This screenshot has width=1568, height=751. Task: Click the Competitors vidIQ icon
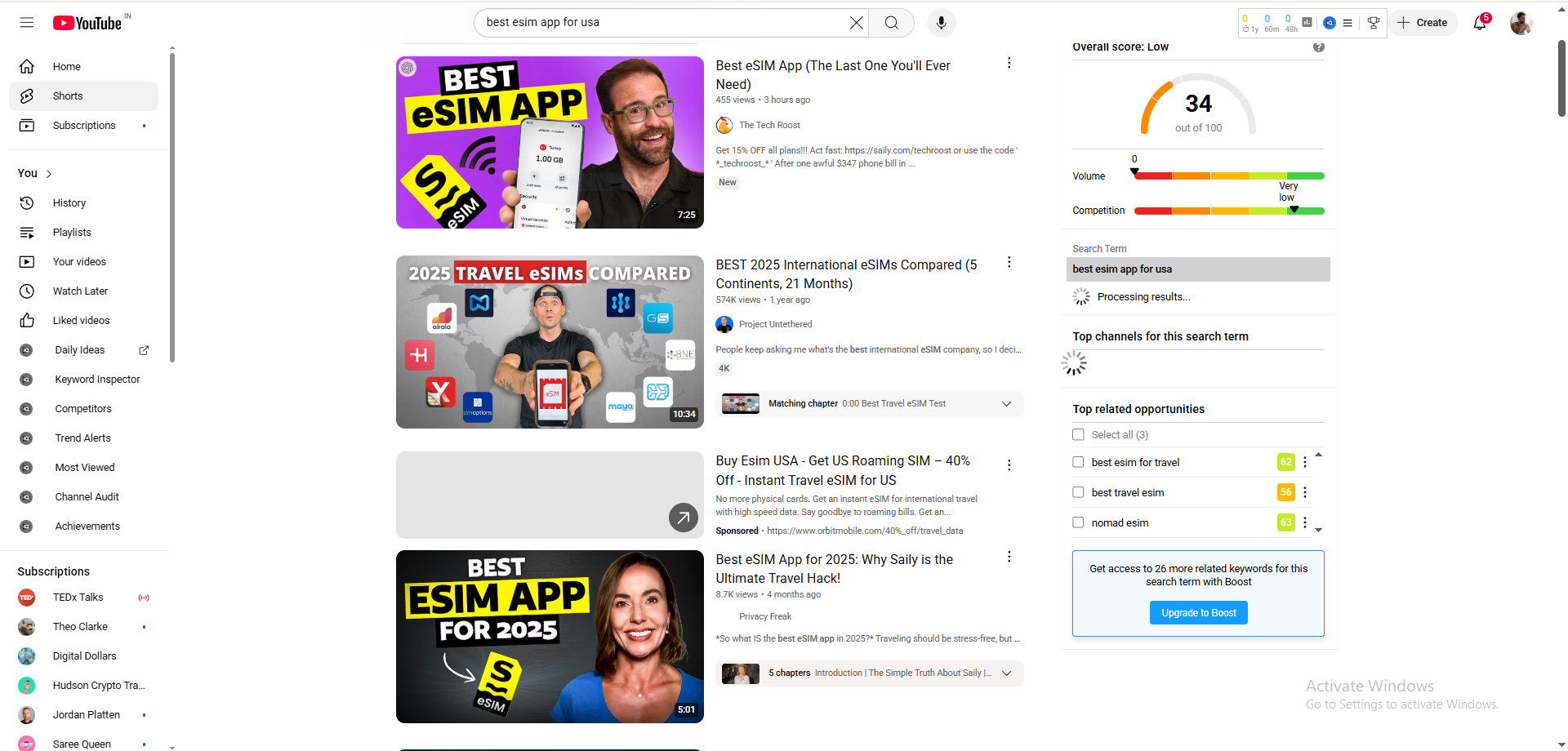26,409
